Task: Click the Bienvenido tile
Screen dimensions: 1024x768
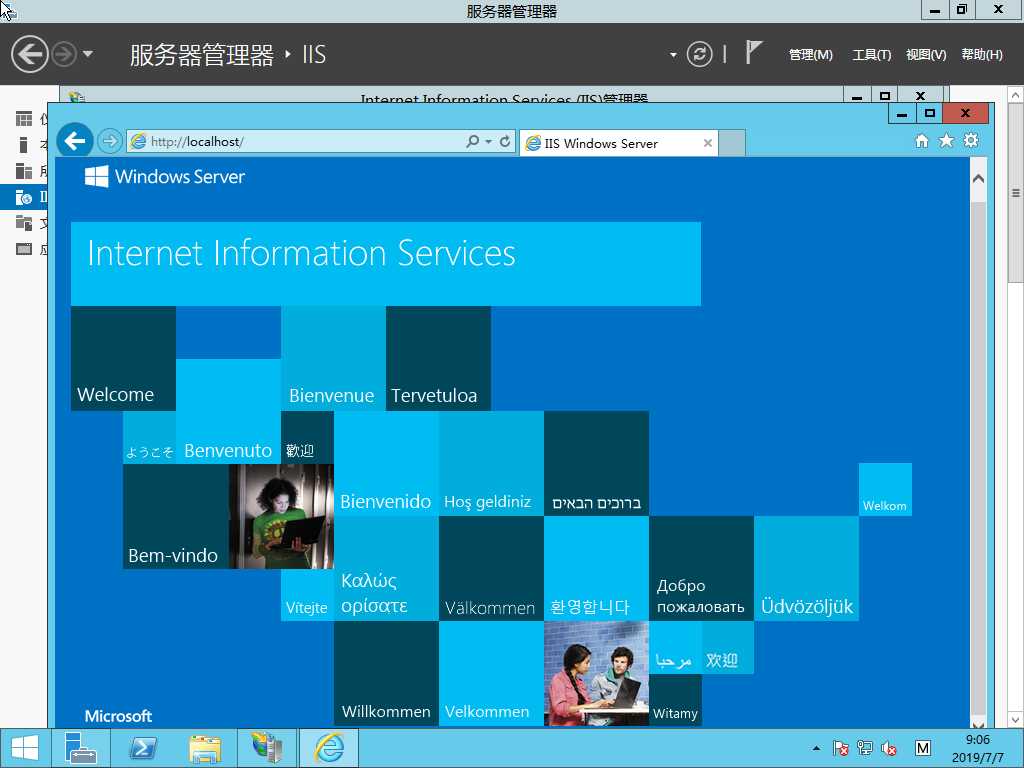Action: tap(386, 464)
